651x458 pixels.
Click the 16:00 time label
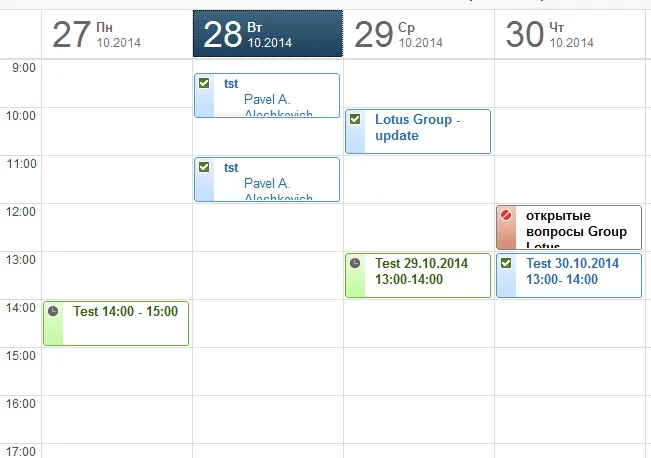(21, 404)
